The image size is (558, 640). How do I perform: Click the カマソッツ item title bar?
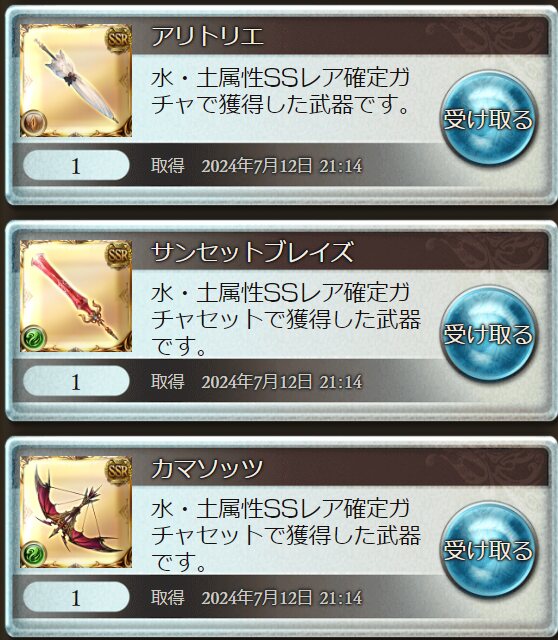[x=340, y=467]
